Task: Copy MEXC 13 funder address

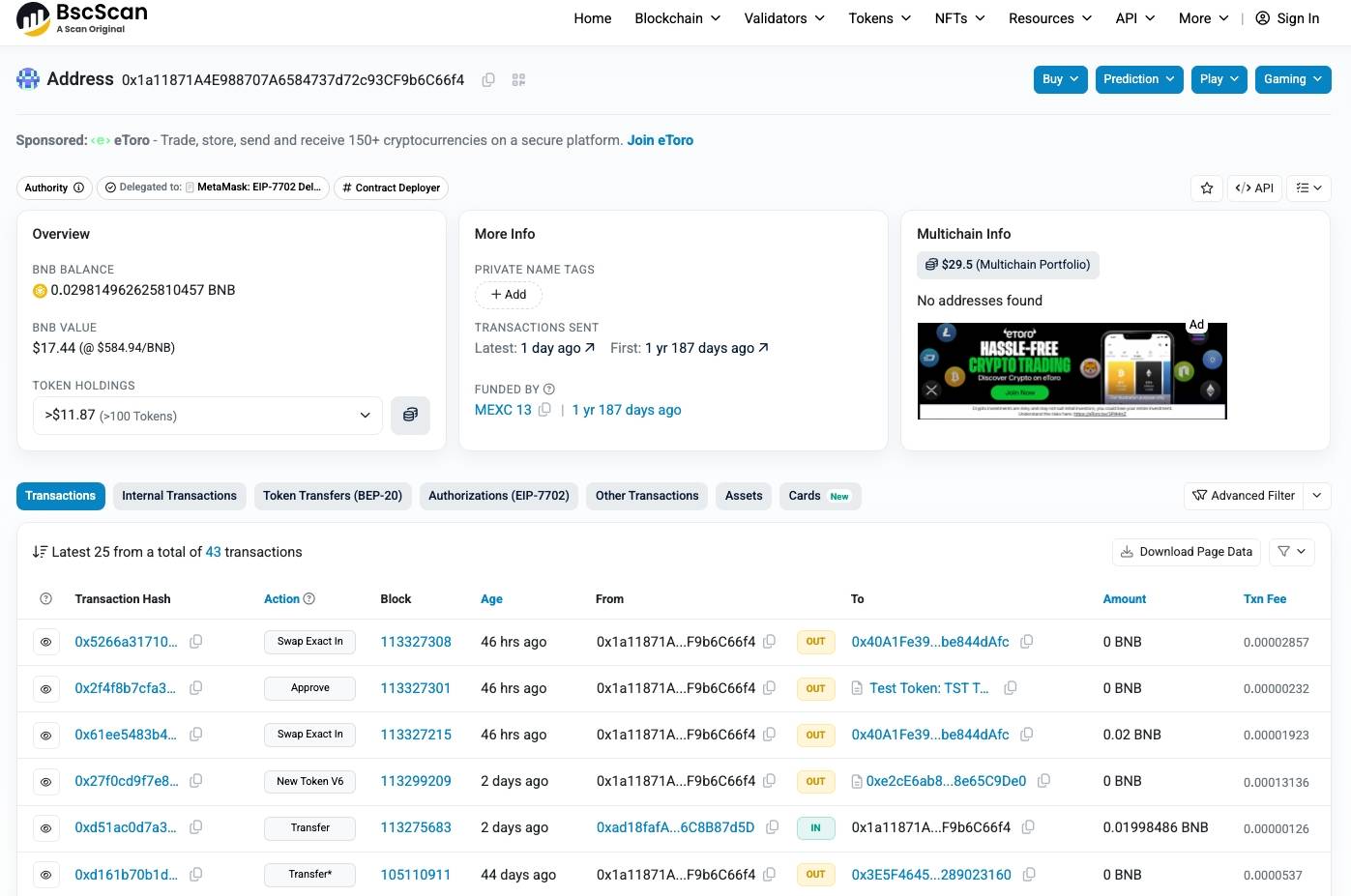Action: tap(544, 410)
